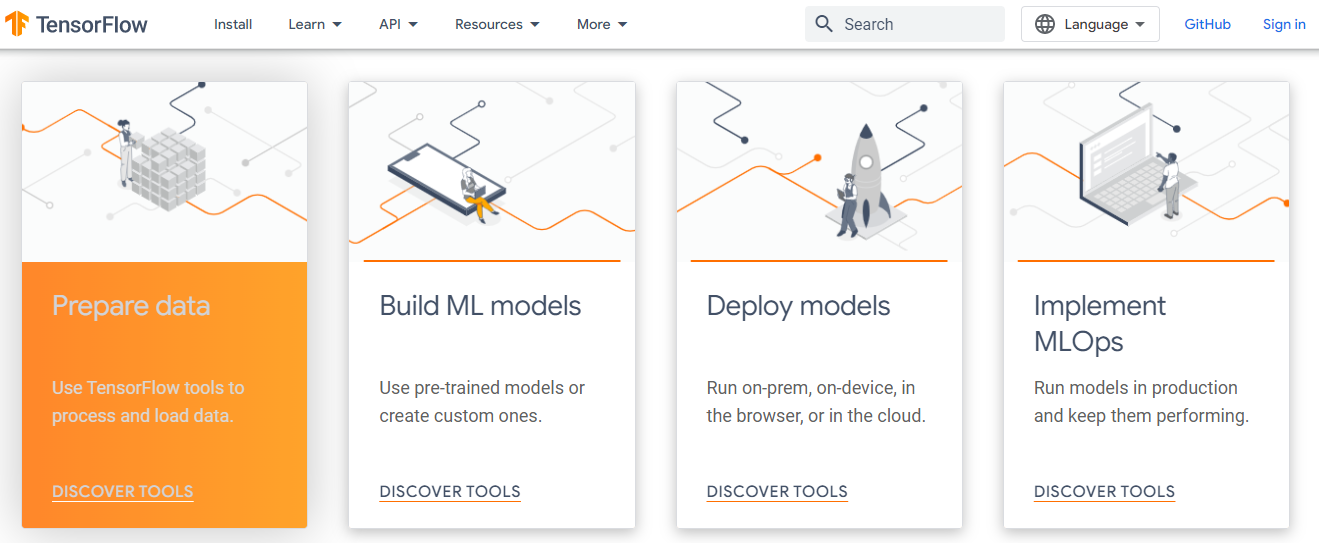Click the TensorFlow logo
The image size is (1319, 543).
[76, 24]
